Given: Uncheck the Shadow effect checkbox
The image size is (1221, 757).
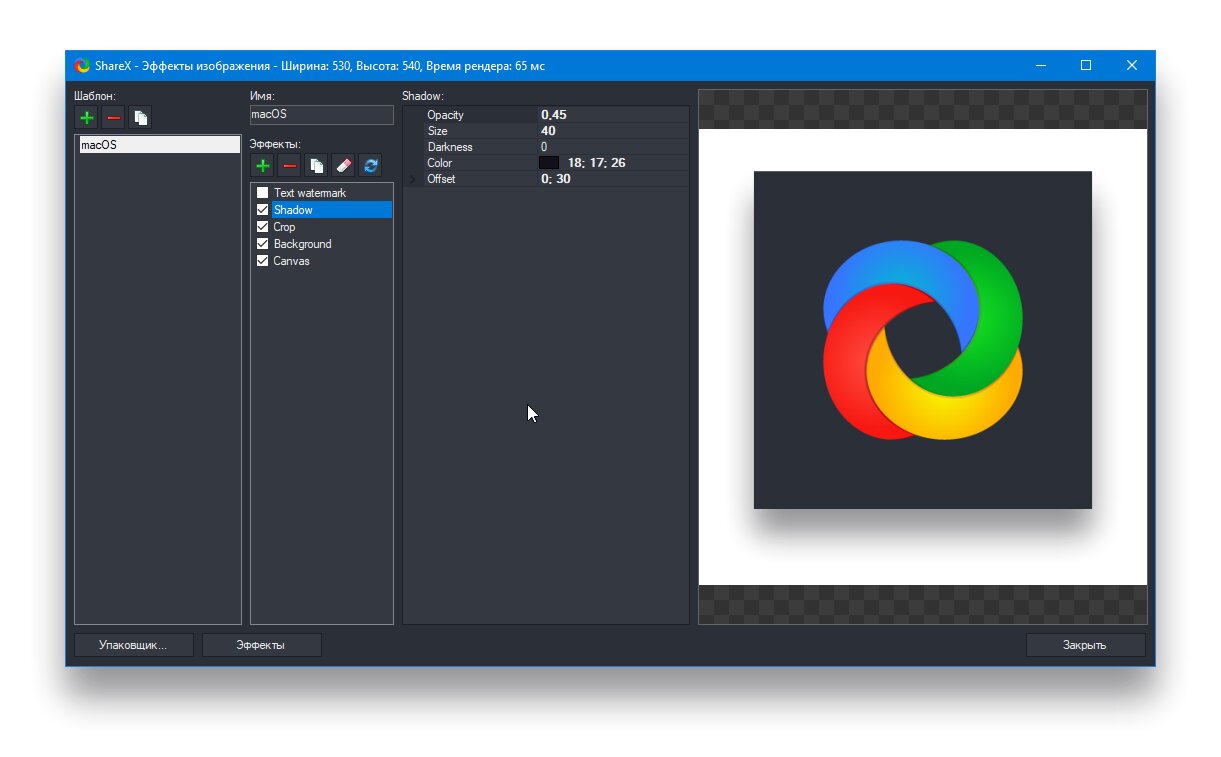Looking at the screenshot, I should [x=263, y=210].
